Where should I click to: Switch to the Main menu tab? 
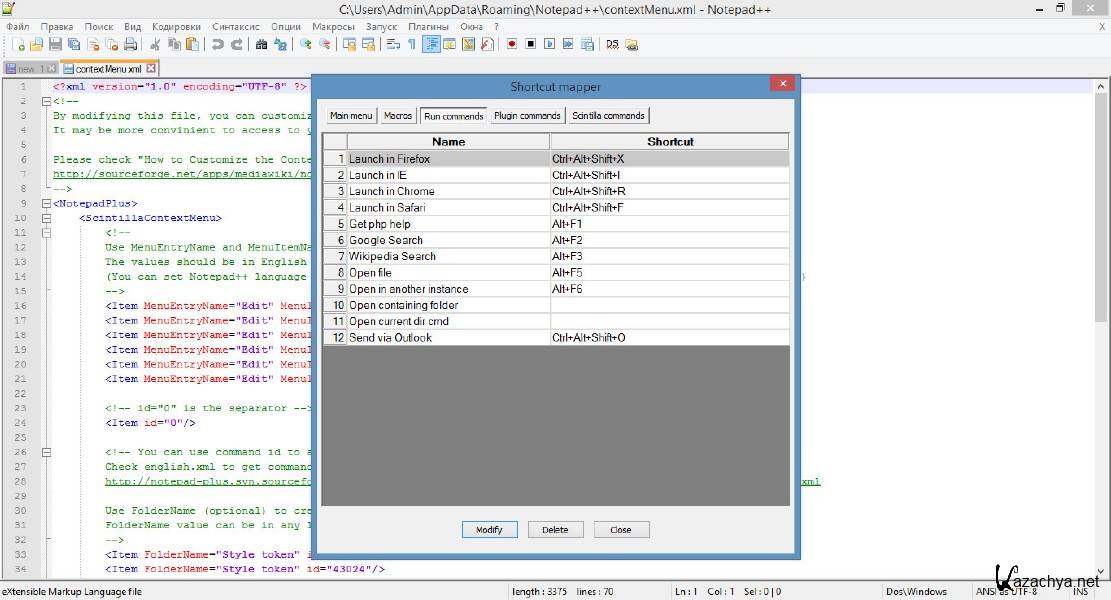[351, 116]
